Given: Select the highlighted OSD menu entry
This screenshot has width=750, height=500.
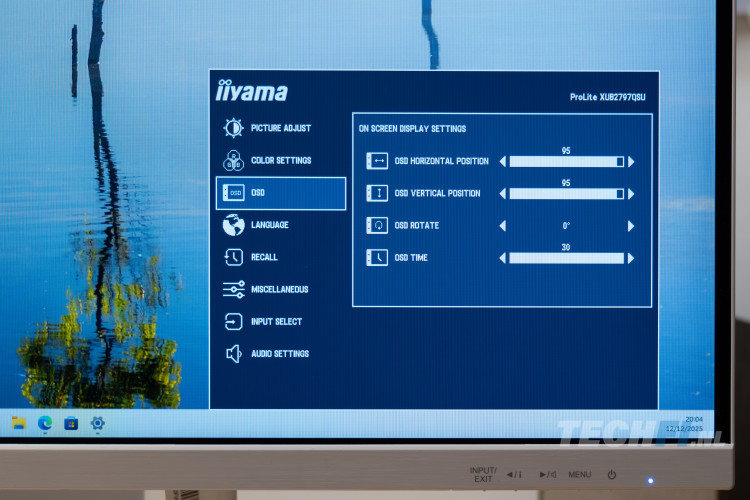Looking at the screenshot, I should click(x=280, y=193).
